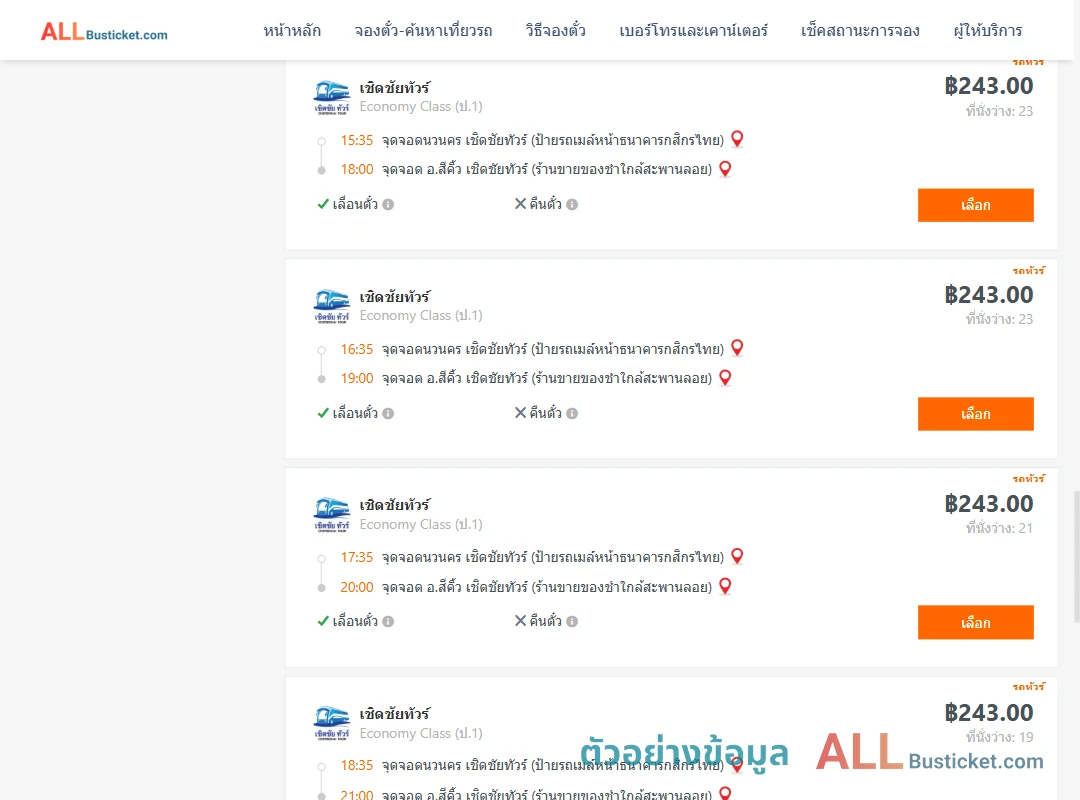The image size is (1080, 800).
Task: Click map pin for 17:35 departure stop
Action: click(737, 556)
